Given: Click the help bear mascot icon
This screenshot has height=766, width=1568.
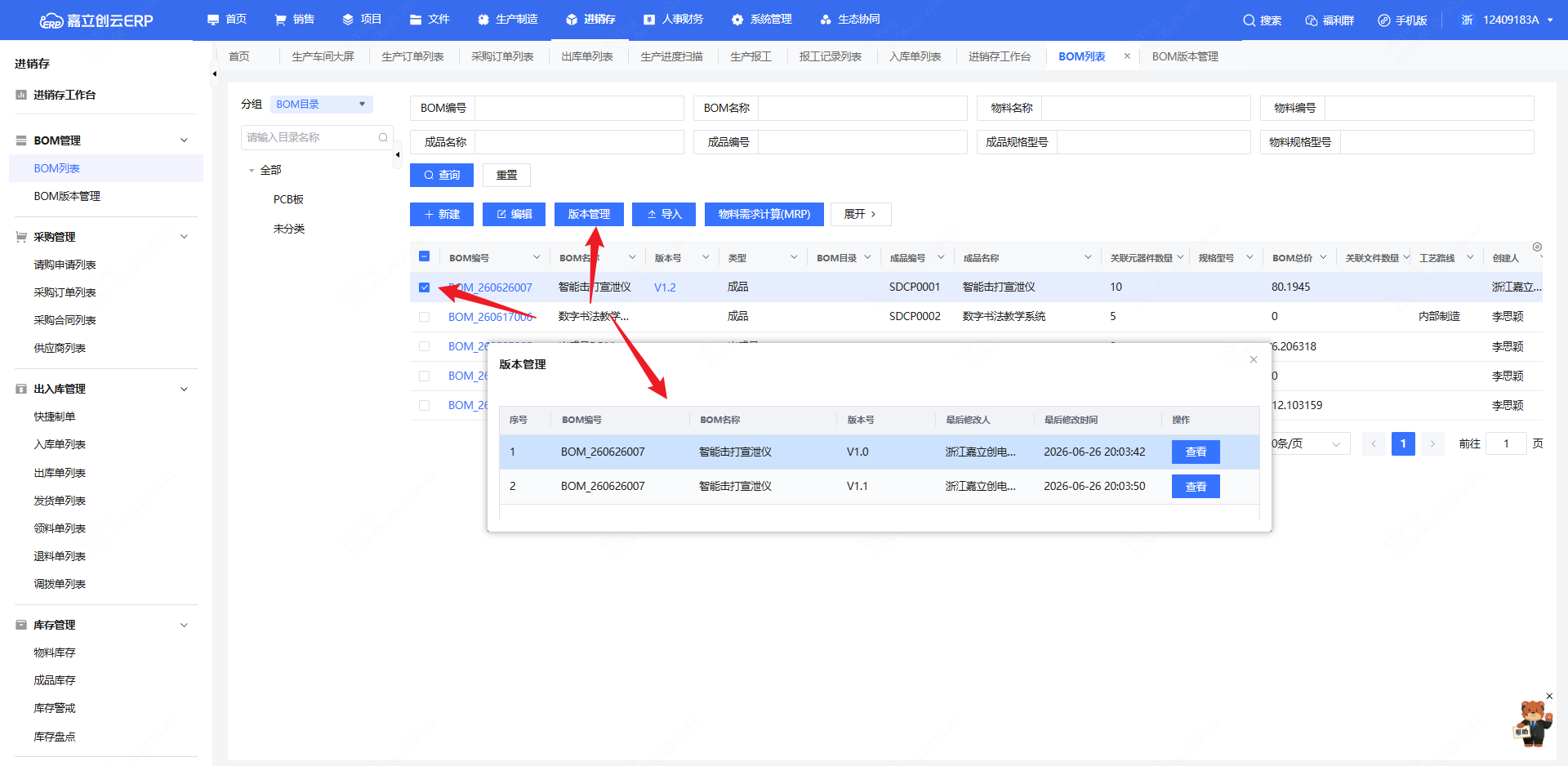Looking at the screenshot, I should point(1533,724).
